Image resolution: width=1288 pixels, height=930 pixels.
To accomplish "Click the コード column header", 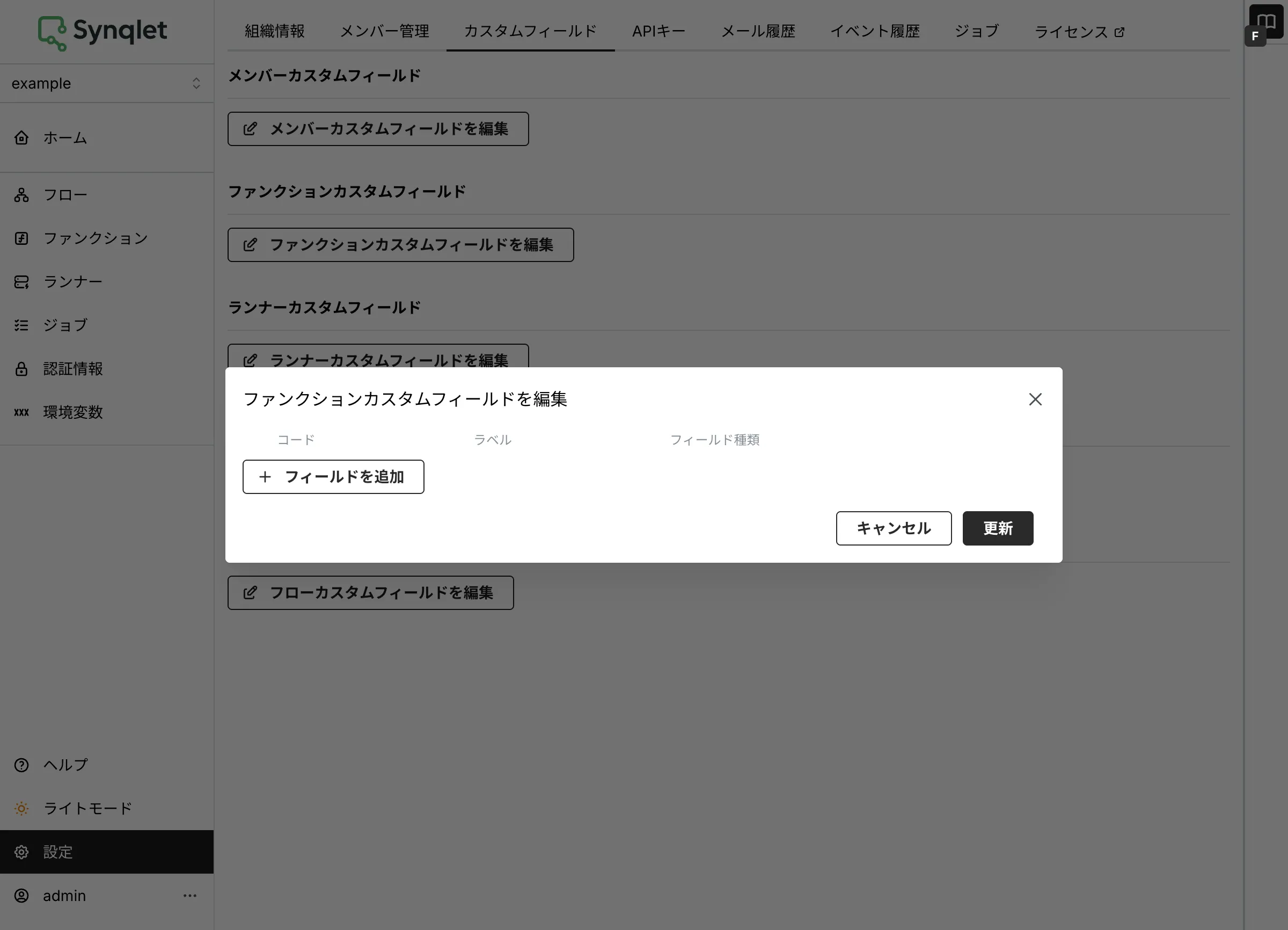I will point(296,440).
